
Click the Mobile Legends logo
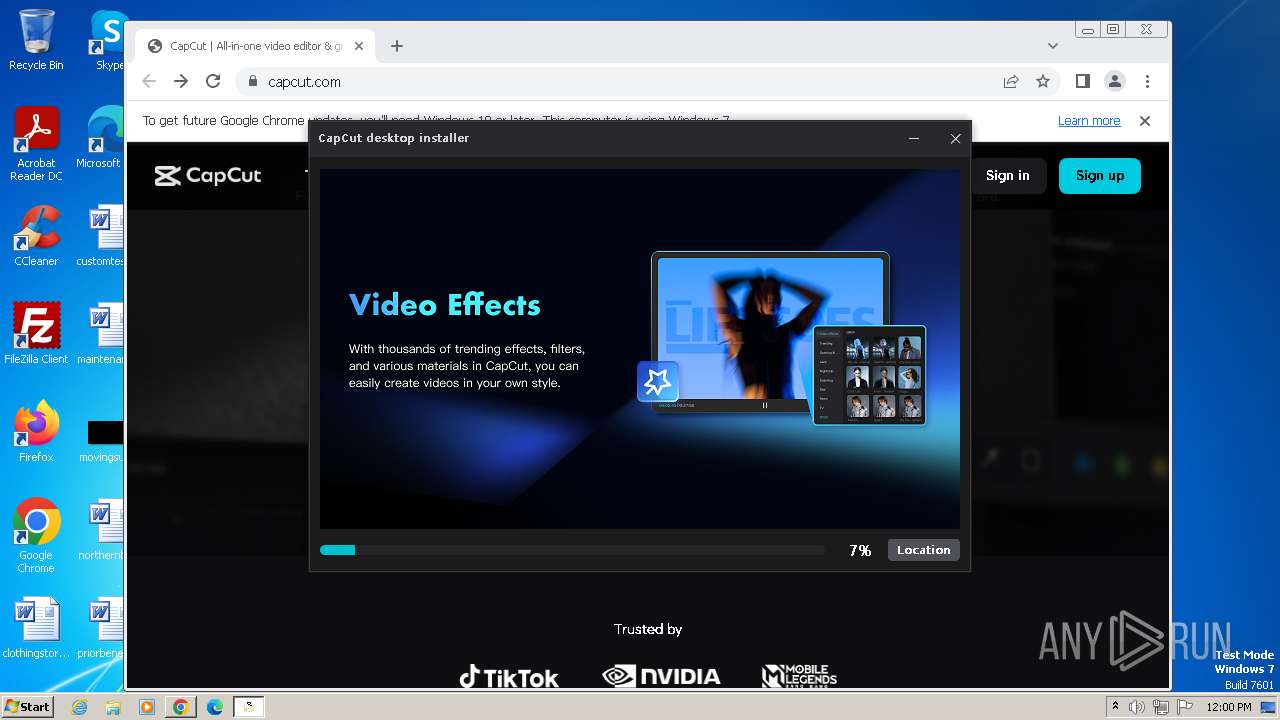[799, 676]
